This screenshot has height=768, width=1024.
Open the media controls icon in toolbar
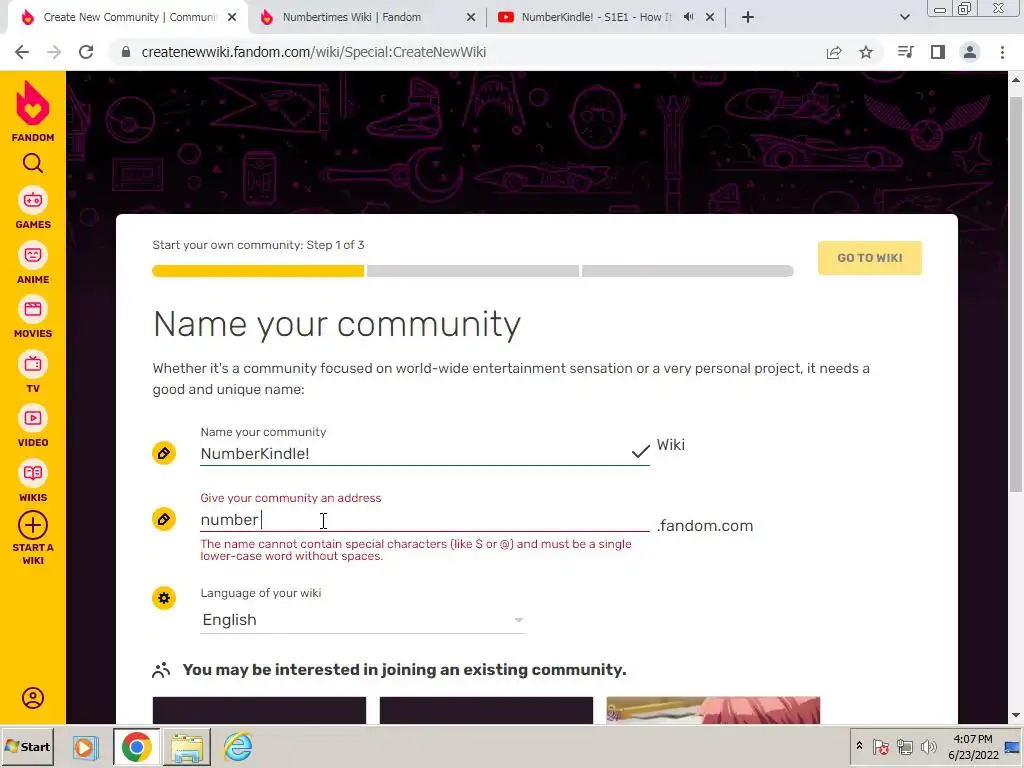coord(906,52)
